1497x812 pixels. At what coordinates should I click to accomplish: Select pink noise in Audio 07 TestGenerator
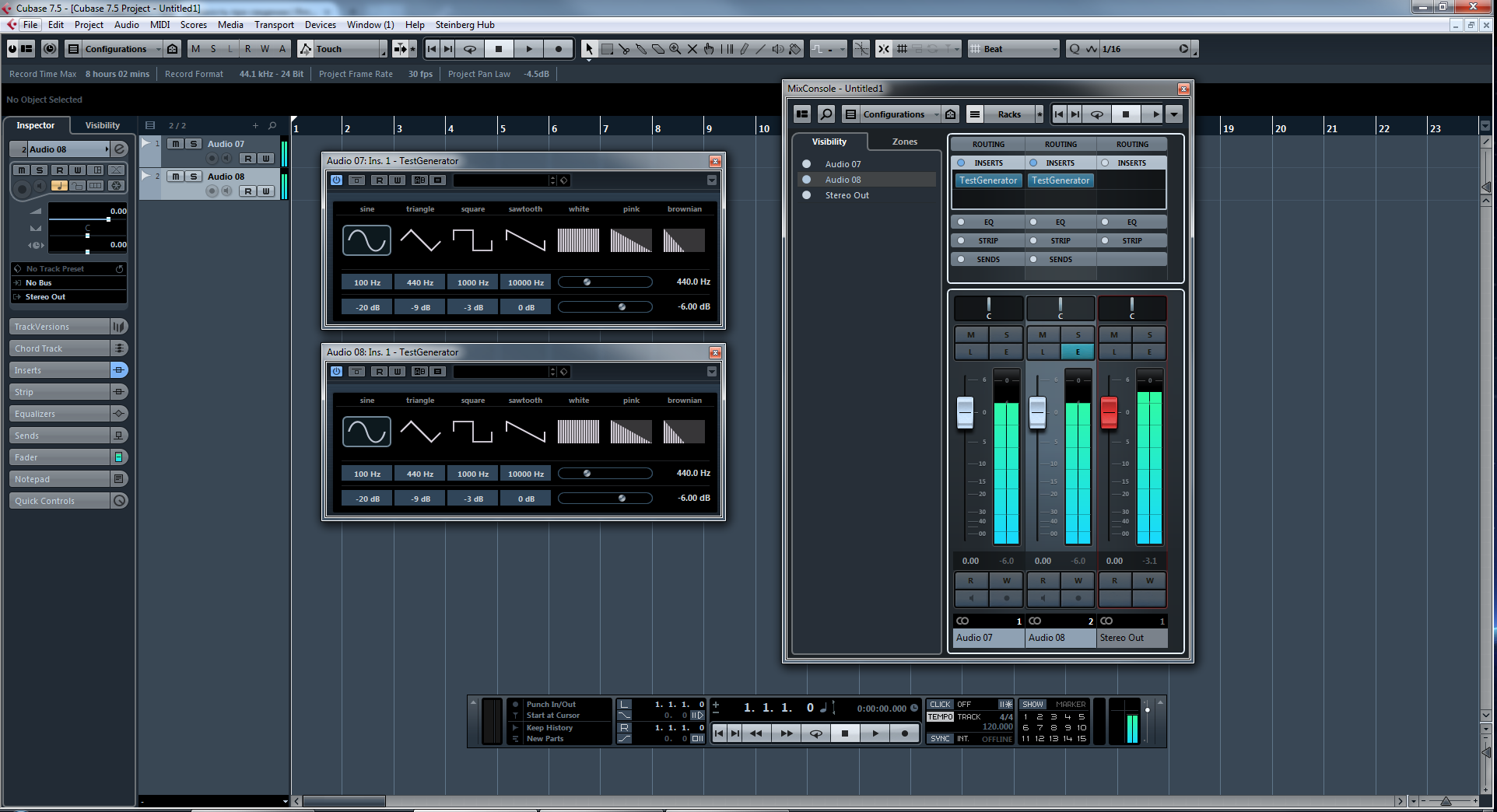632,240
